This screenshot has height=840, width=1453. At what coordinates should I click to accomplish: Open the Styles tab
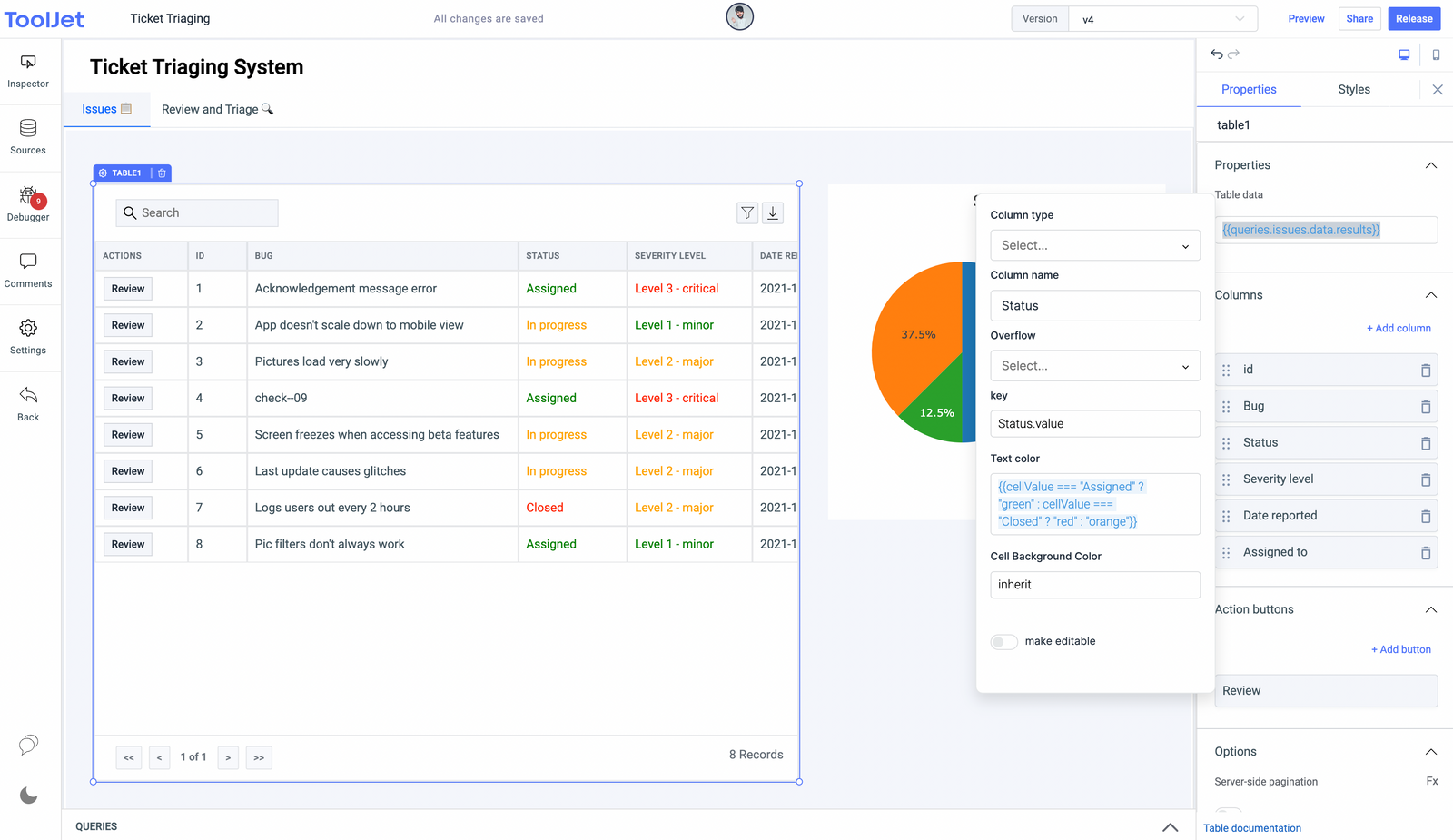(x=1354, y=89)
